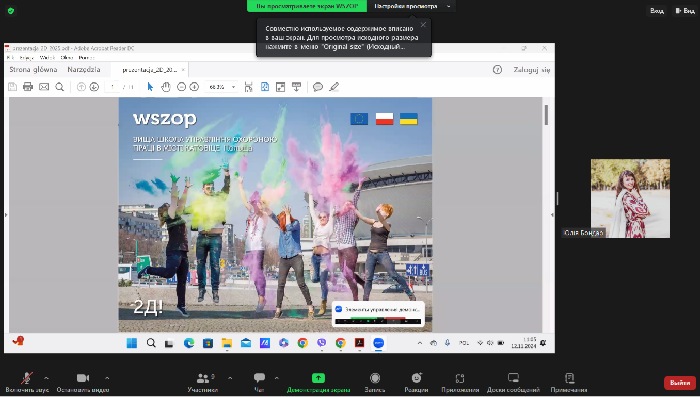Click Zoom icon in shared taskbar
Image resolution: width=700 pixels, height=397 pixels.
[x=379, y=343]
